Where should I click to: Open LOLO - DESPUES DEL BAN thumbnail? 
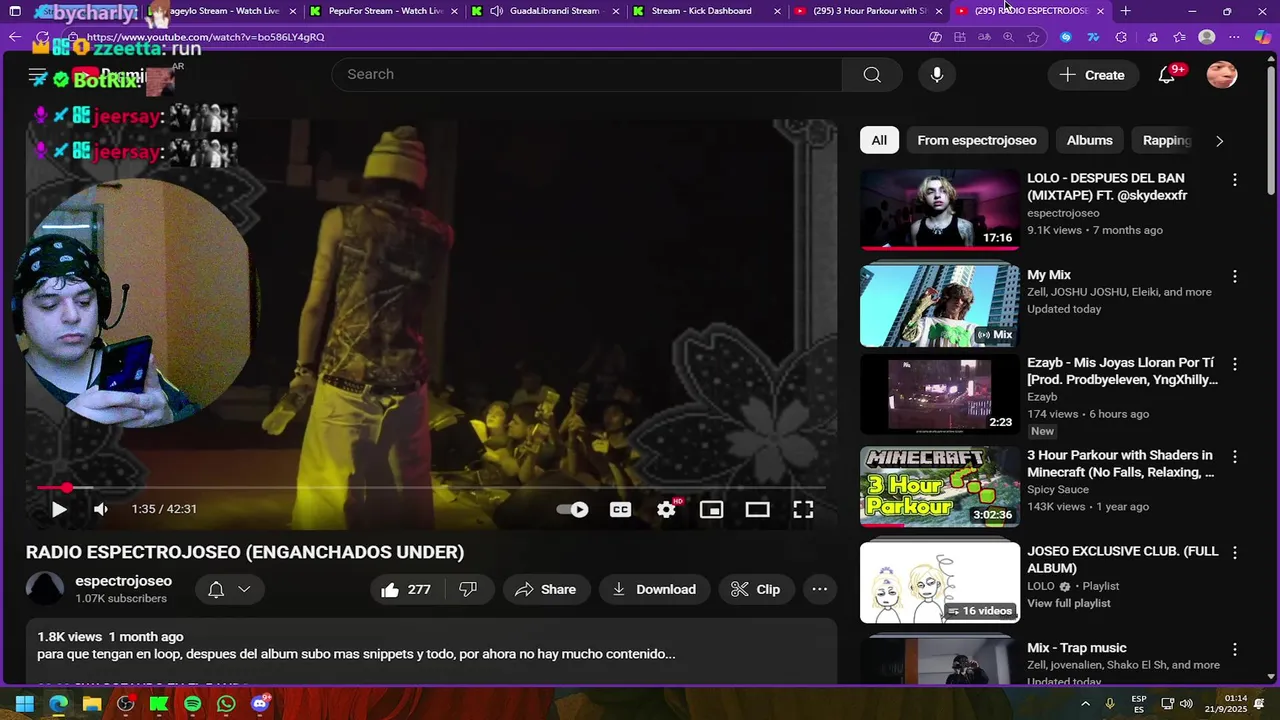point(940,208)
